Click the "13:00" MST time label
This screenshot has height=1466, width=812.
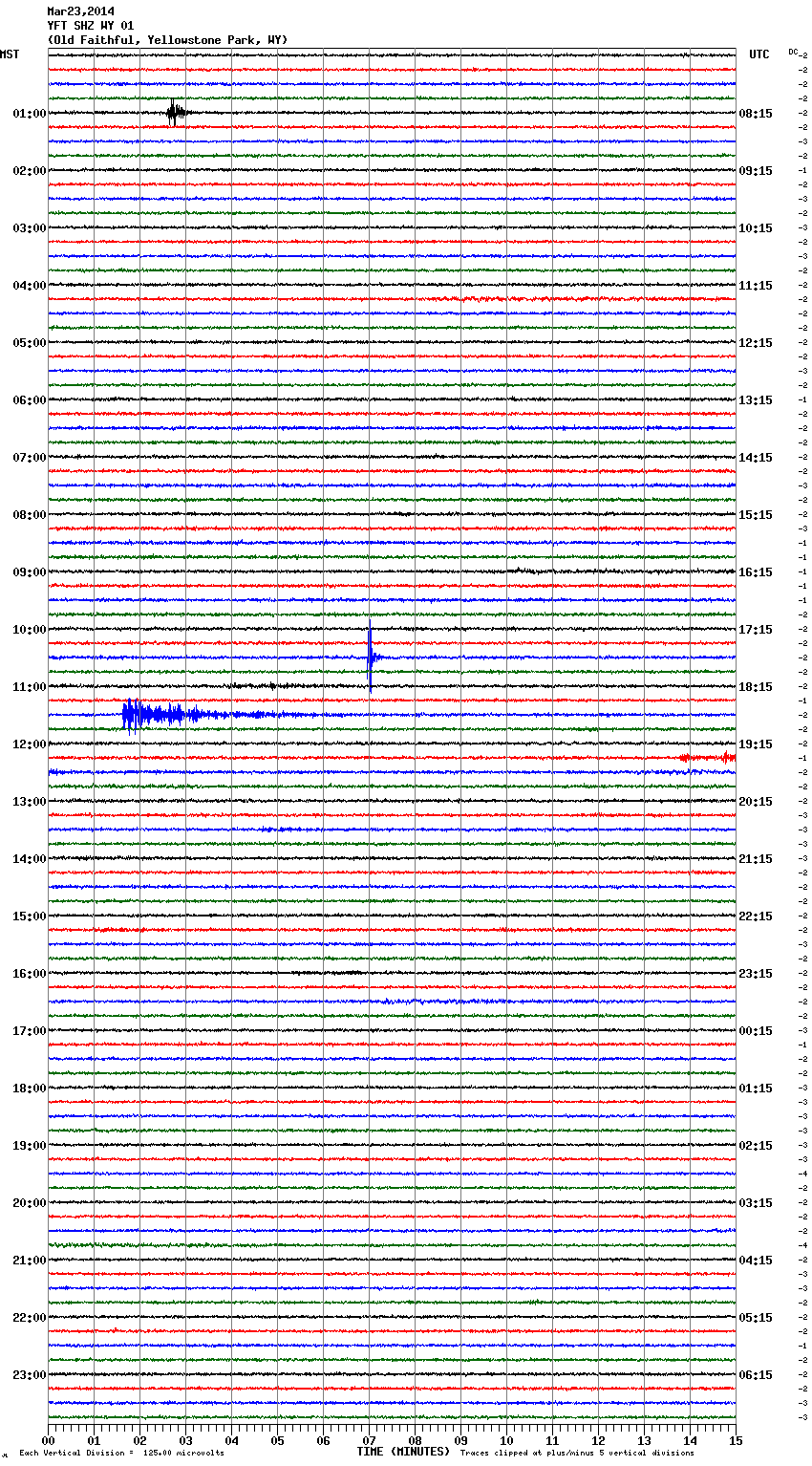pyautogui.click(x=30, y=802)
